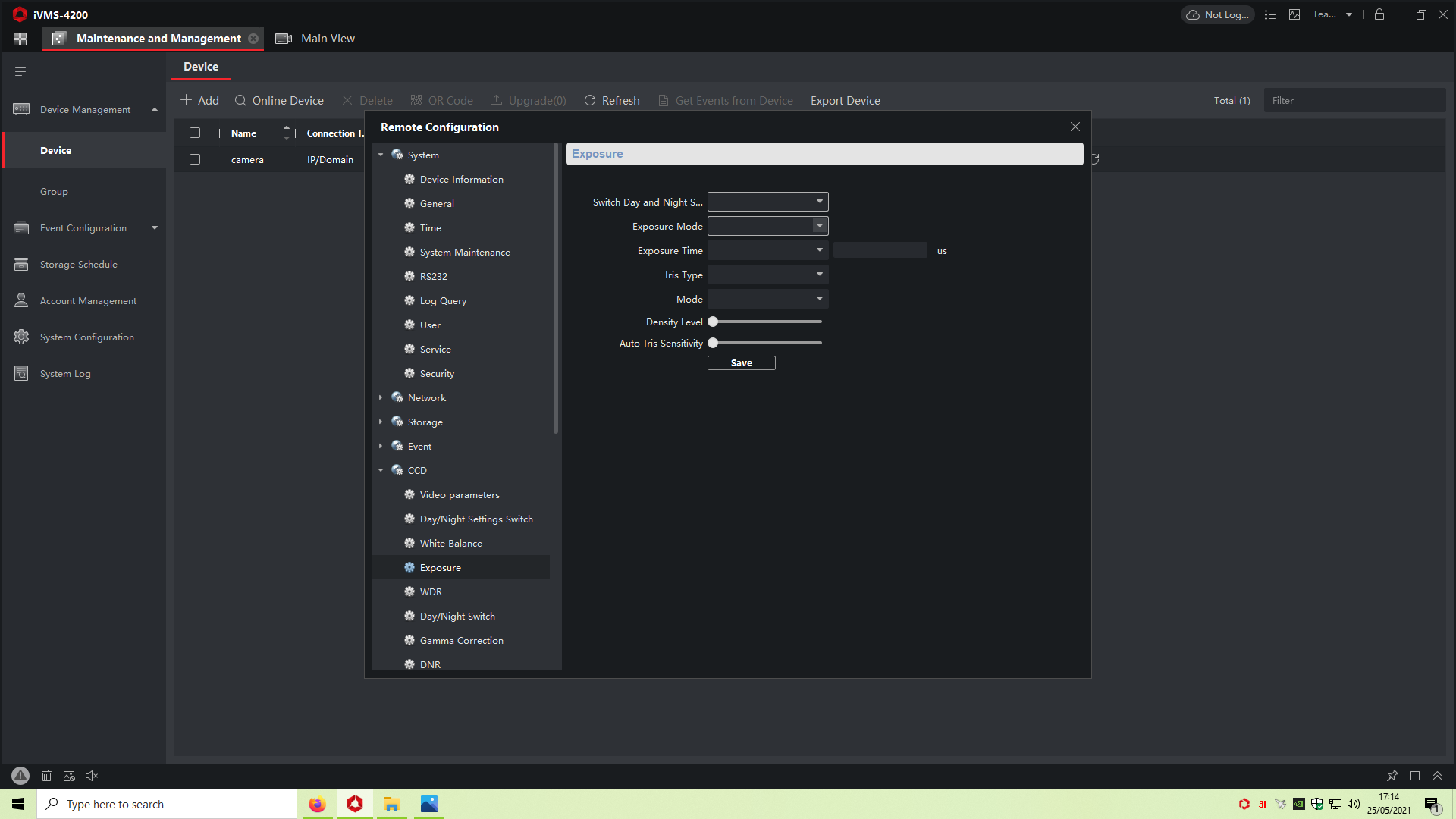Check the camera device row checkbox

click(195, 159)
